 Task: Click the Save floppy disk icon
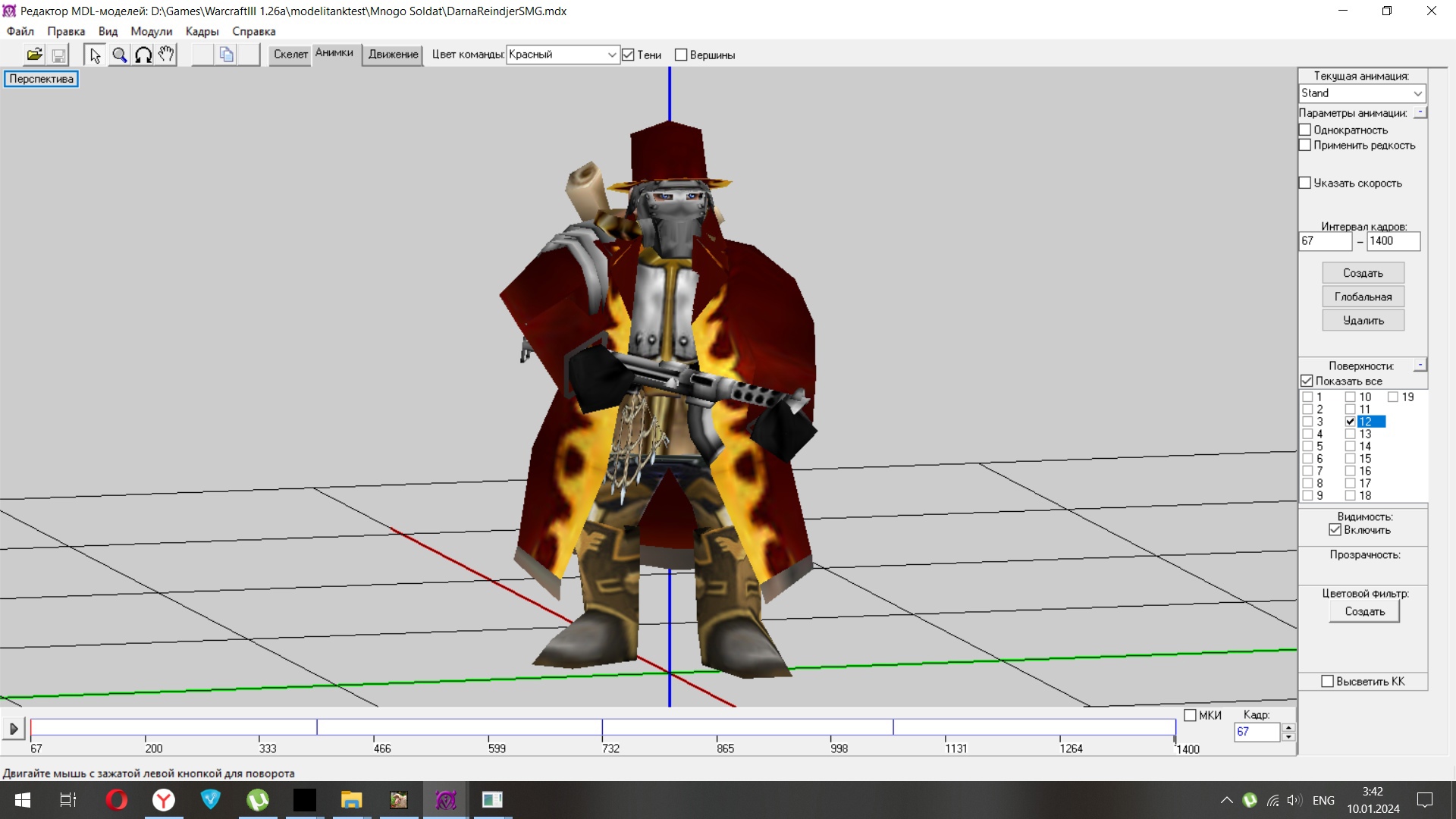tap(58, 55)
